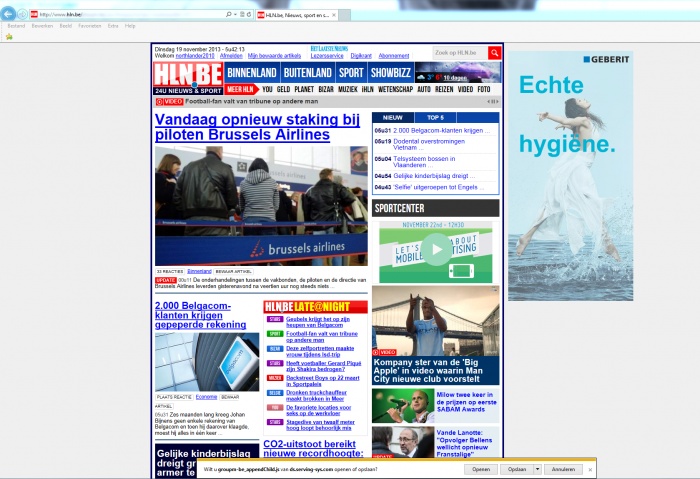The height and width of the screenshot is (479, 700).
Task: Close the HLN.be browser tab
Action: pos(334,15)
